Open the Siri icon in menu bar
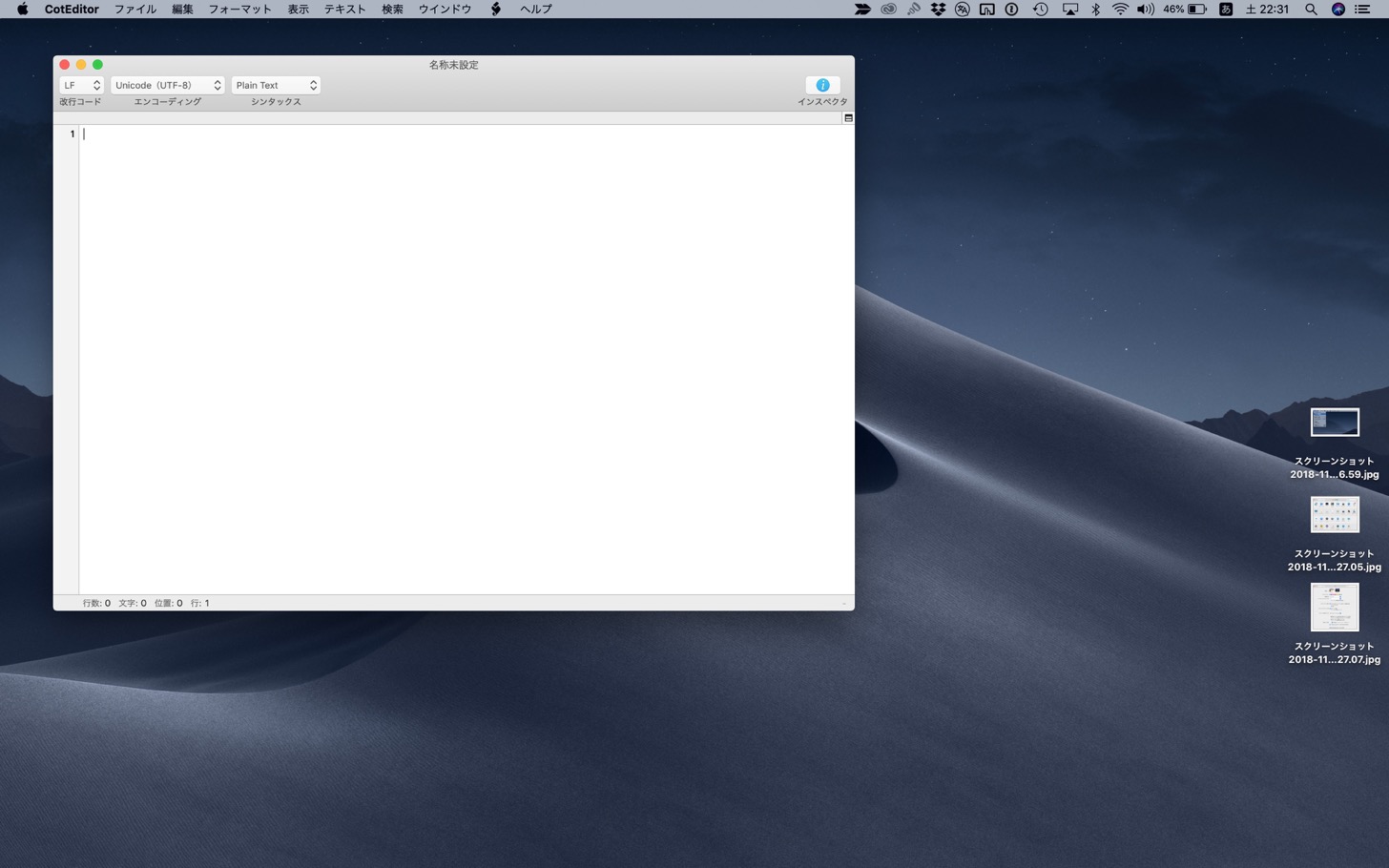Viewport: 1389px width, 868px height. [1337, 9]
